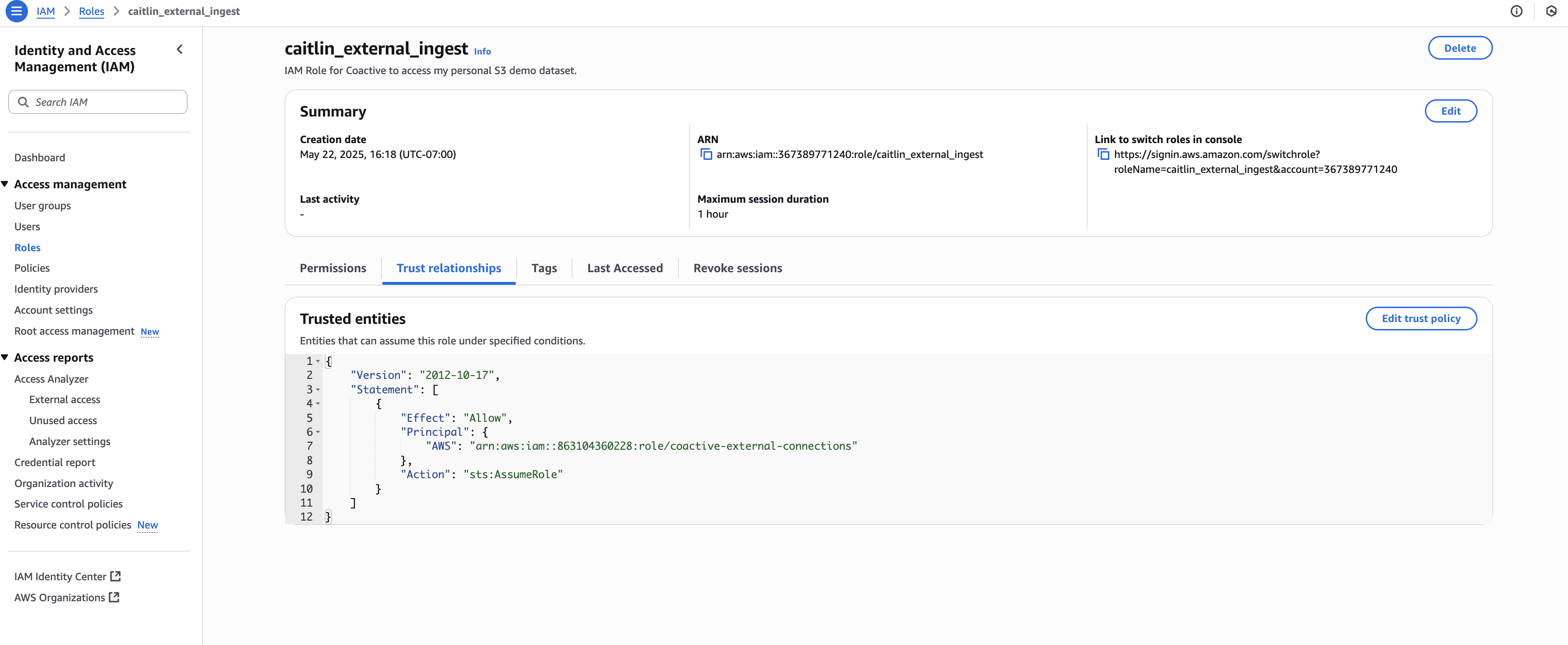
Task: Click the info circle icon top right
Action: (x=1516, y=11)
